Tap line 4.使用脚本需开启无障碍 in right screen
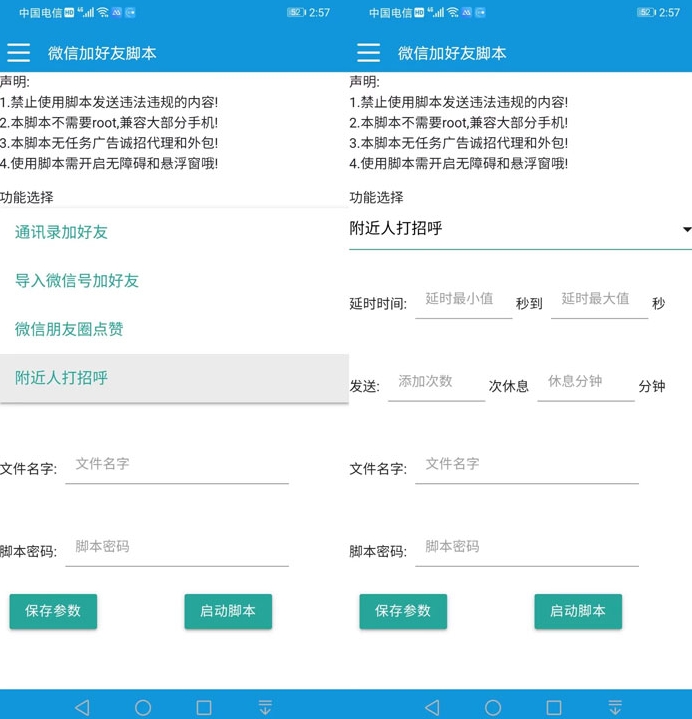 pyautogui.click(x=459, y=163)
